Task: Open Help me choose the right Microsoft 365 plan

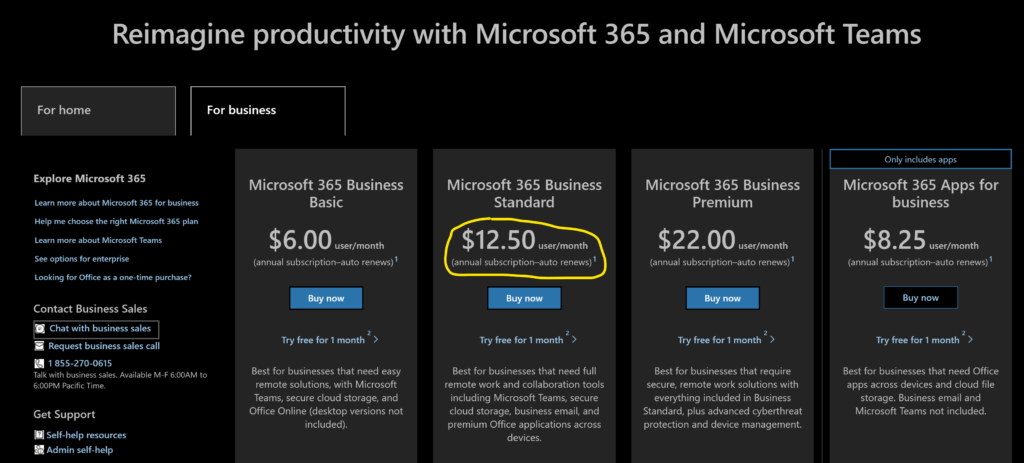Action: tap(116, 221)
